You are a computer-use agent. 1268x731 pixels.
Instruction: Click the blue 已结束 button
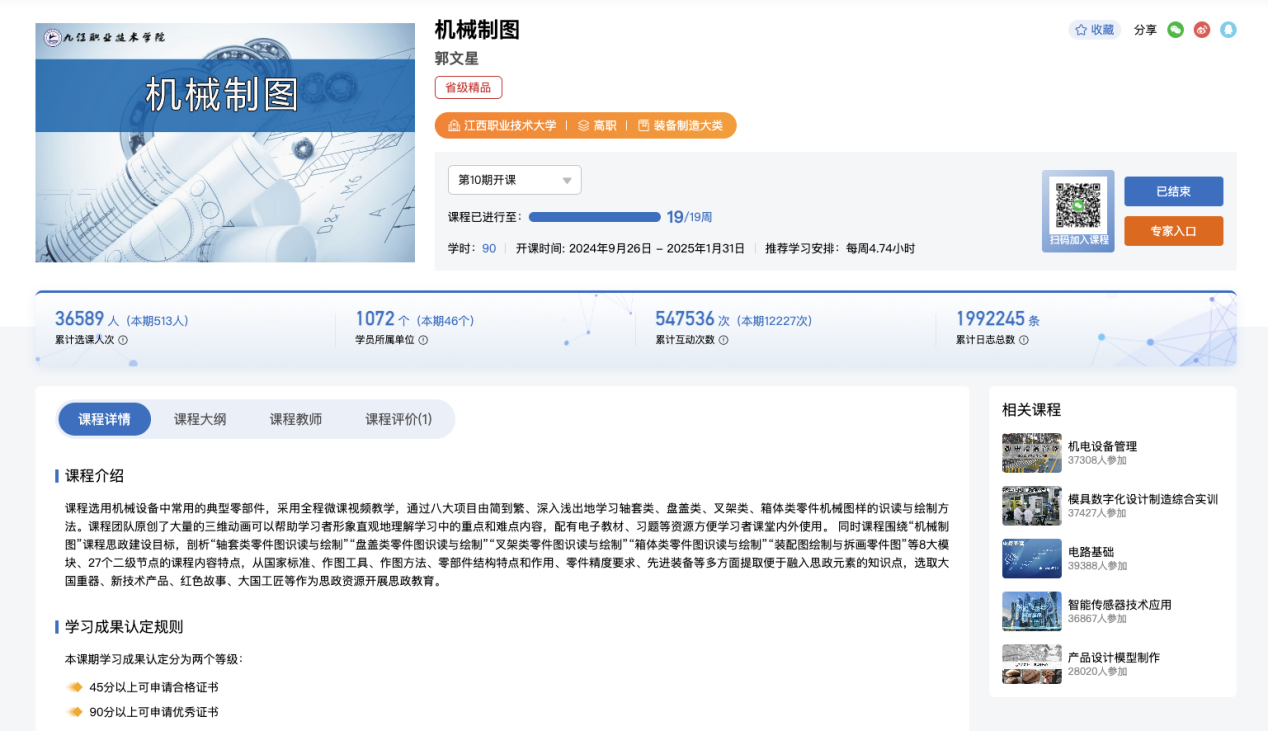(1173, 192)
